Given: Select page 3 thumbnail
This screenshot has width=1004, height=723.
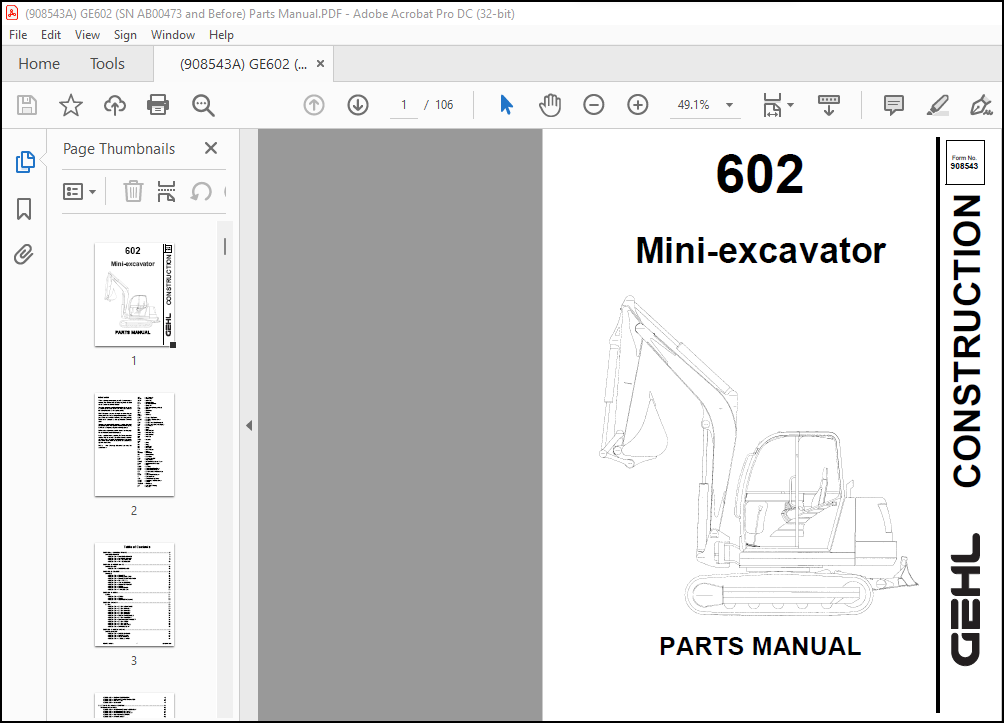Looking at the screenshot, I should [x=134, y=594].
